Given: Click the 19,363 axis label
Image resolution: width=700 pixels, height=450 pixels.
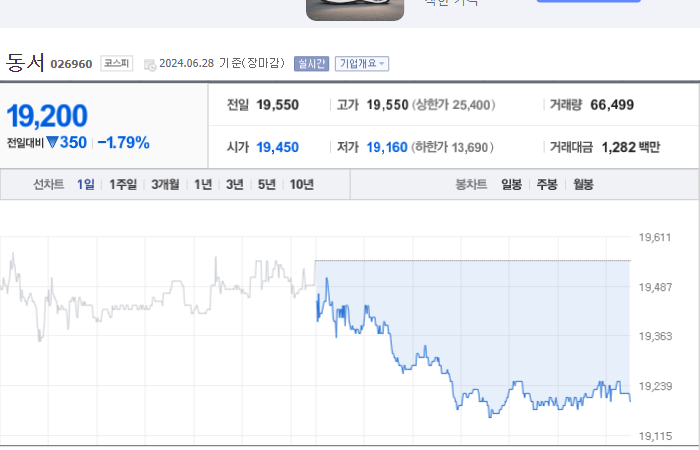Looking at the screenshot, I should 655,336.
